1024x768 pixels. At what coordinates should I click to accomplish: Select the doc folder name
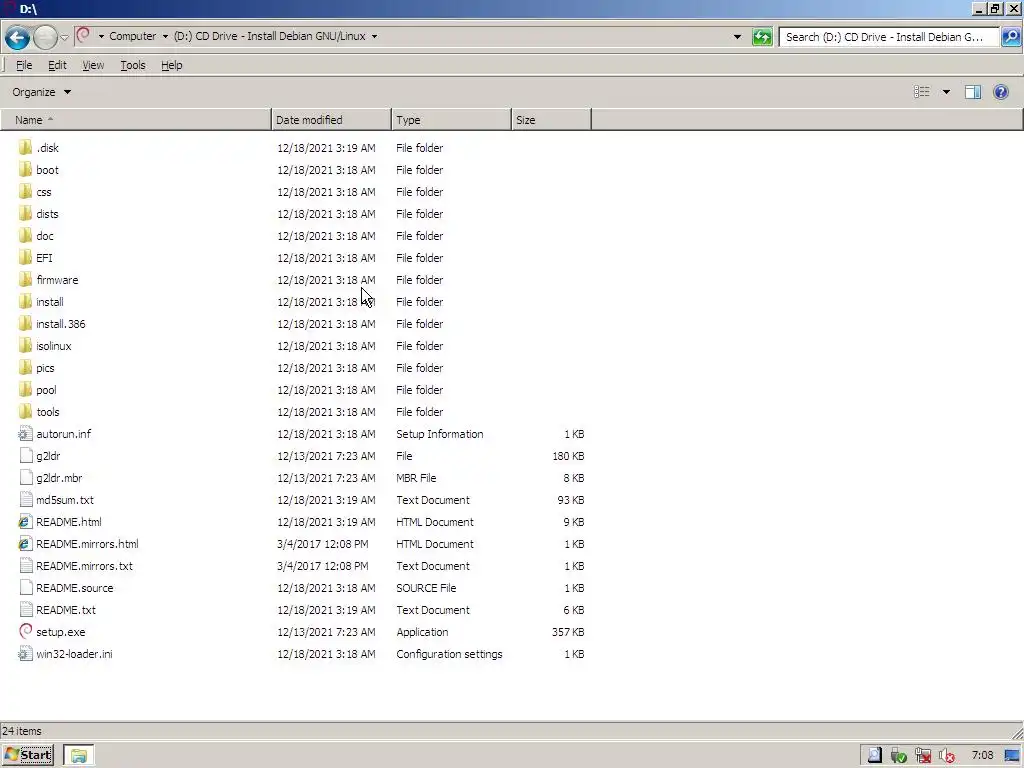pyautogui.click(x=45, y=236)
